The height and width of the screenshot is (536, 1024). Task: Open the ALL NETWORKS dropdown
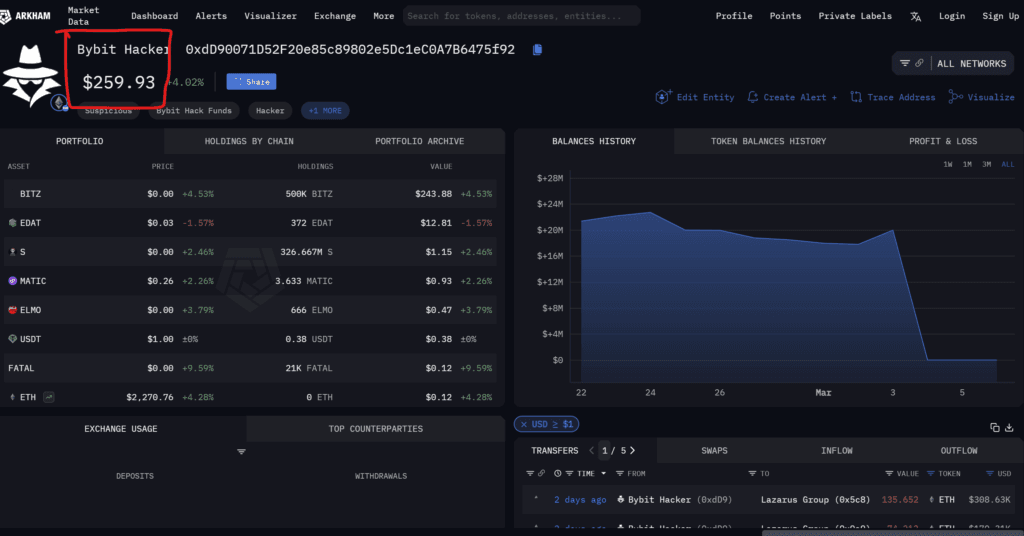(970, 64)
